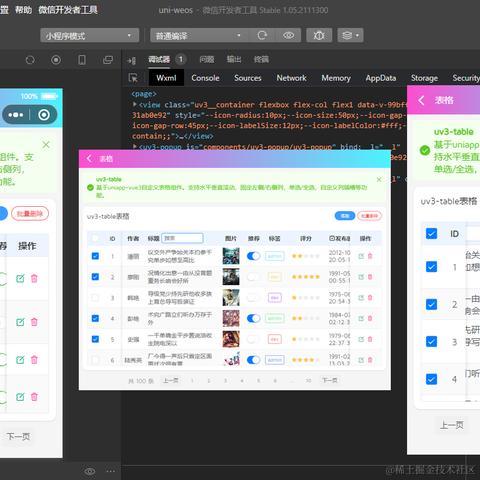Viewport: 480px width, 480px height.
Task: Click delete icon for row 1 in center table
Action: [370, 256]
